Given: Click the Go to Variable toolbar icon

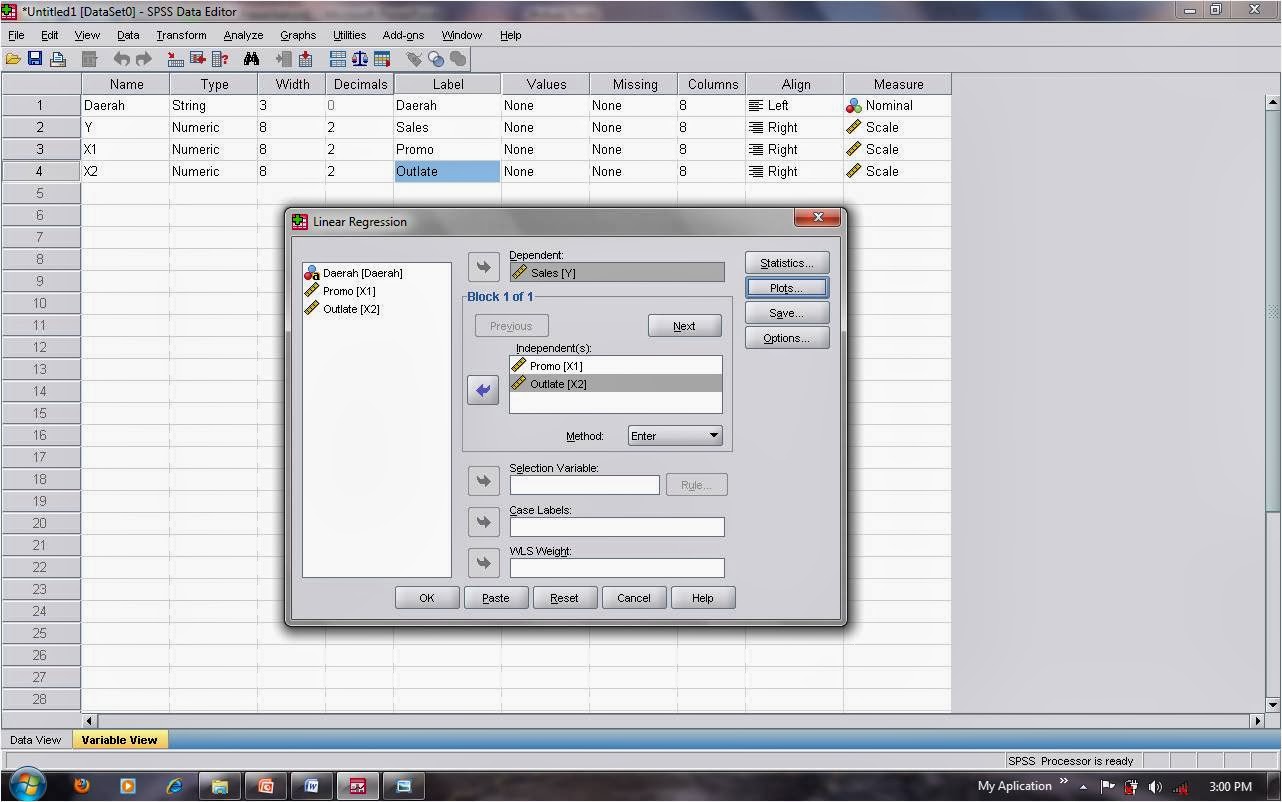Looking at the screenshot, I should [x=198, y=59].
